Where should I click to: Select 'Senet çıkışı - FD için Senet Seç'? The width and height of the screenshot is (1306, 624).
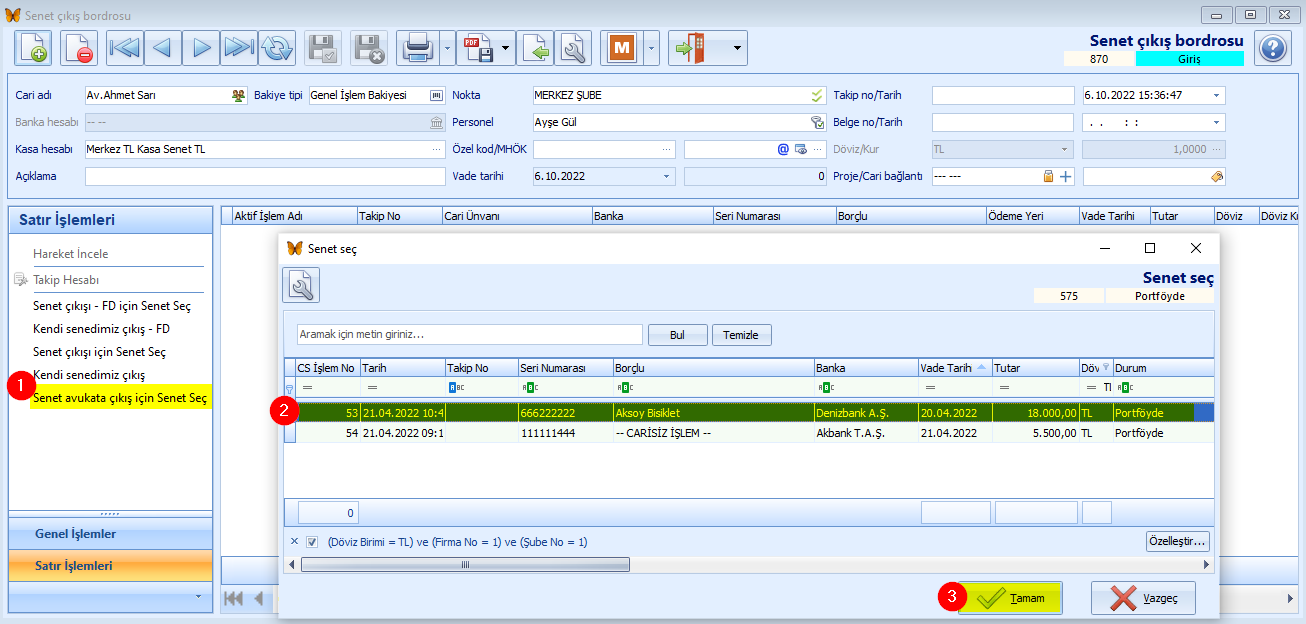[112, 306]
